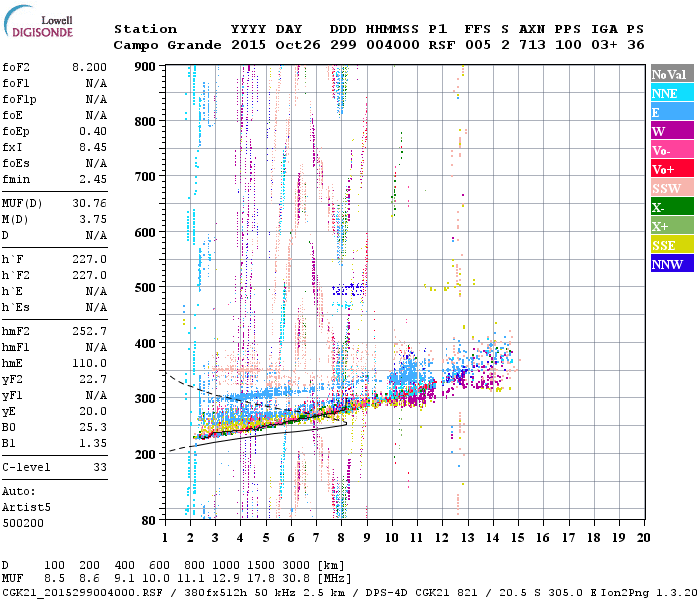This screenshot has height=600, width=700.
Task: Click the MUF(D) value 30.76
Action: pyautogui.click(x=89, y=204)
